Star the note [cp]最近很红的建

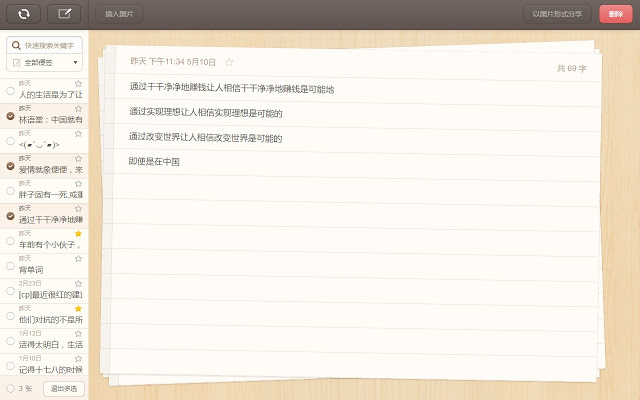tap(78, 284)
